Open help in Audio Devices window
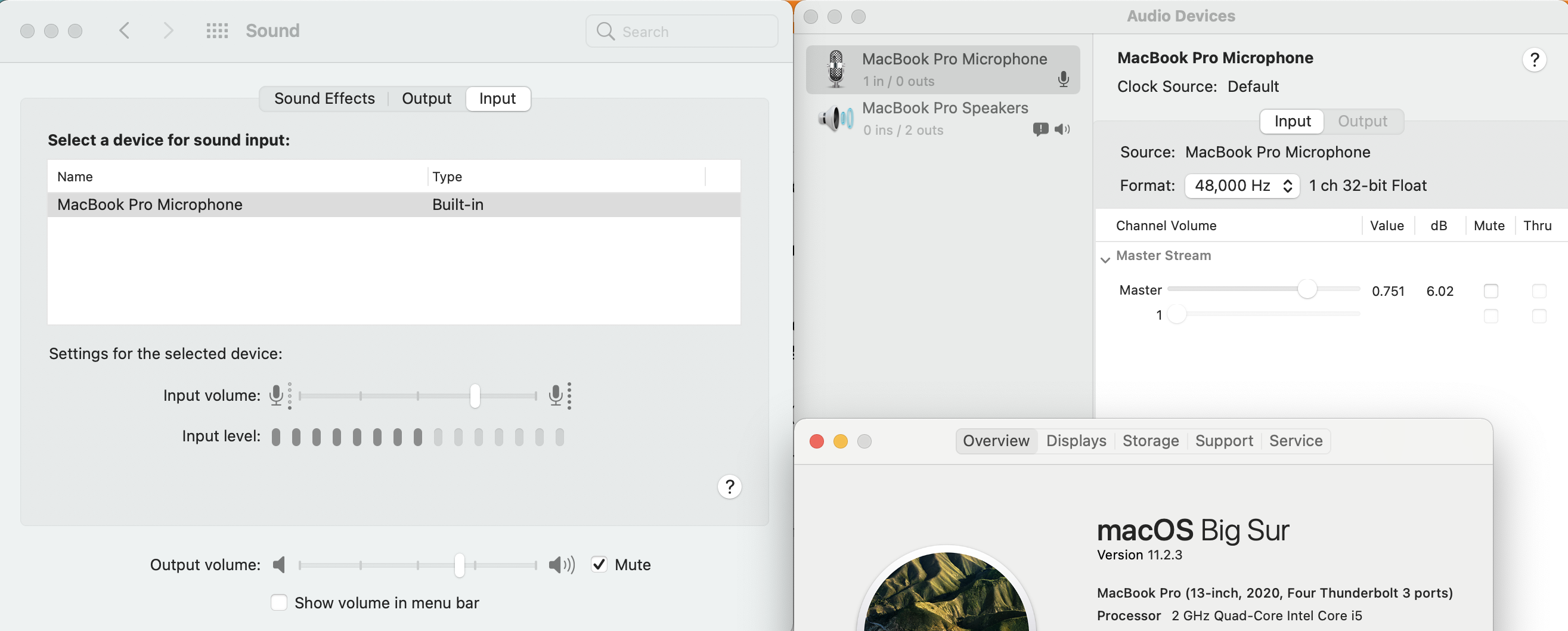1568x631 pixels. (x=1534, y=60)
